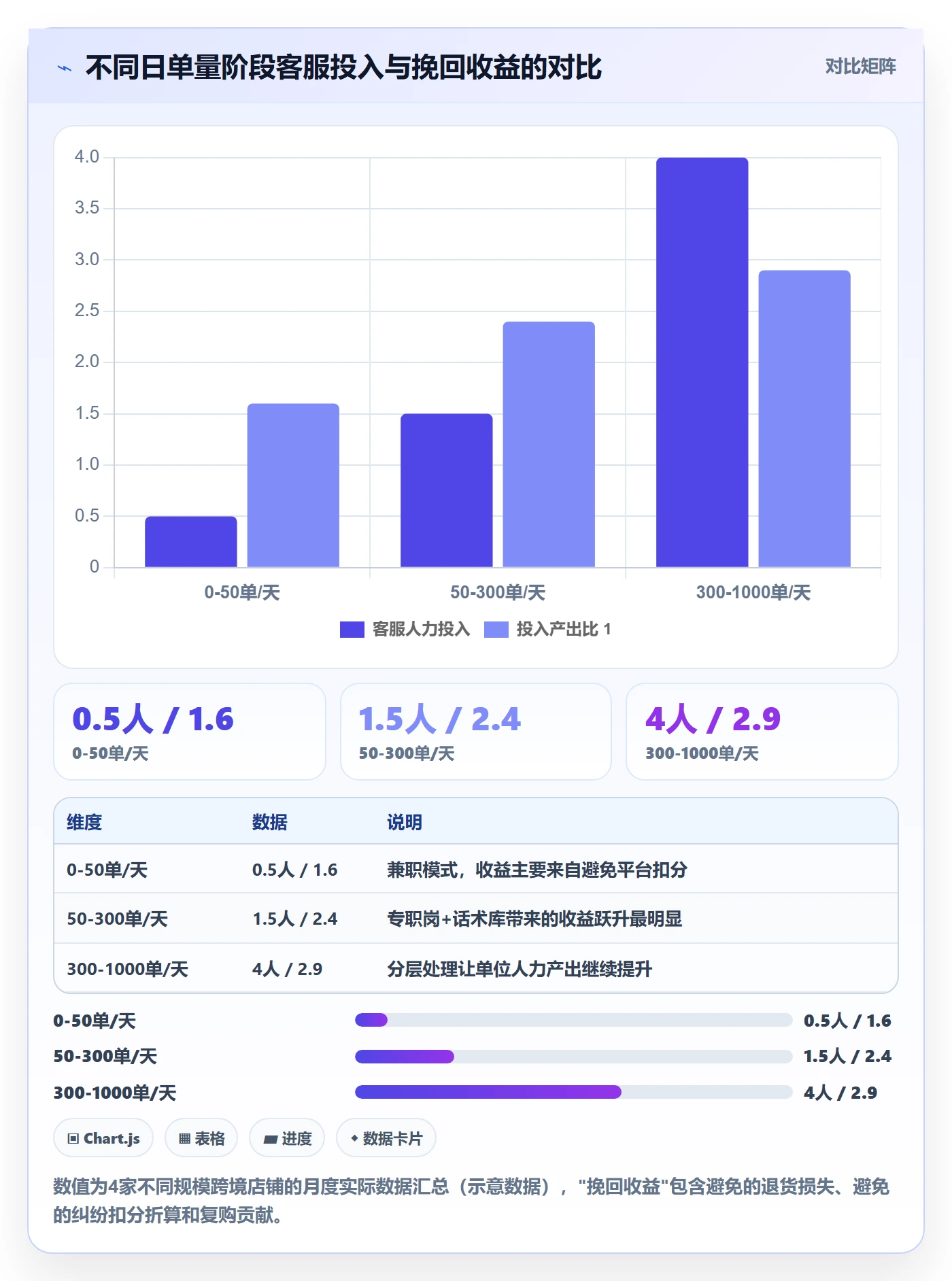Click the 50-300单/天 progress bar
The image size is (952, 1281).
click(x=573, y=1057)
